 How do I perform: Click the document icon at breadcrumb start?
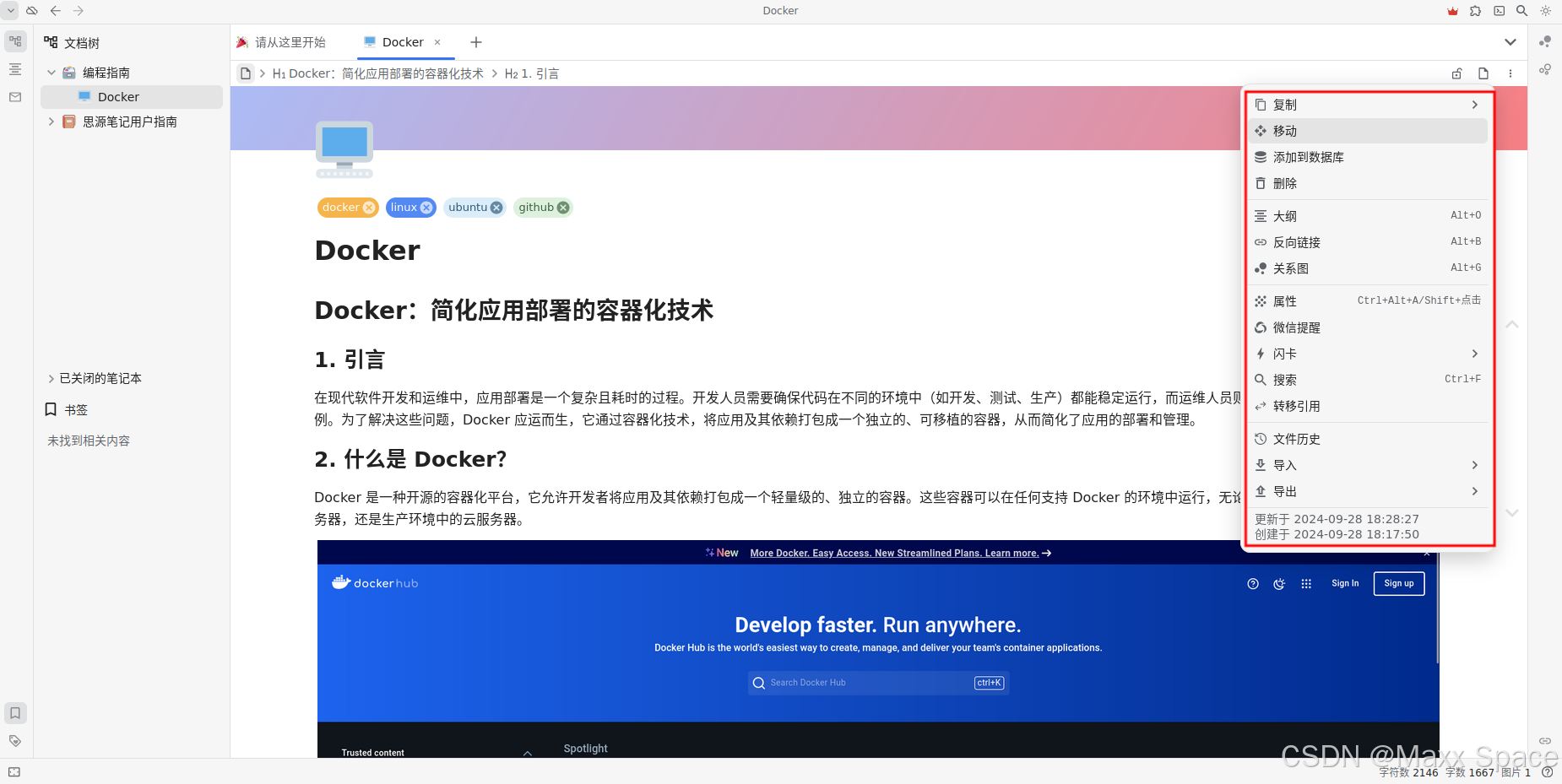(246, 73)
